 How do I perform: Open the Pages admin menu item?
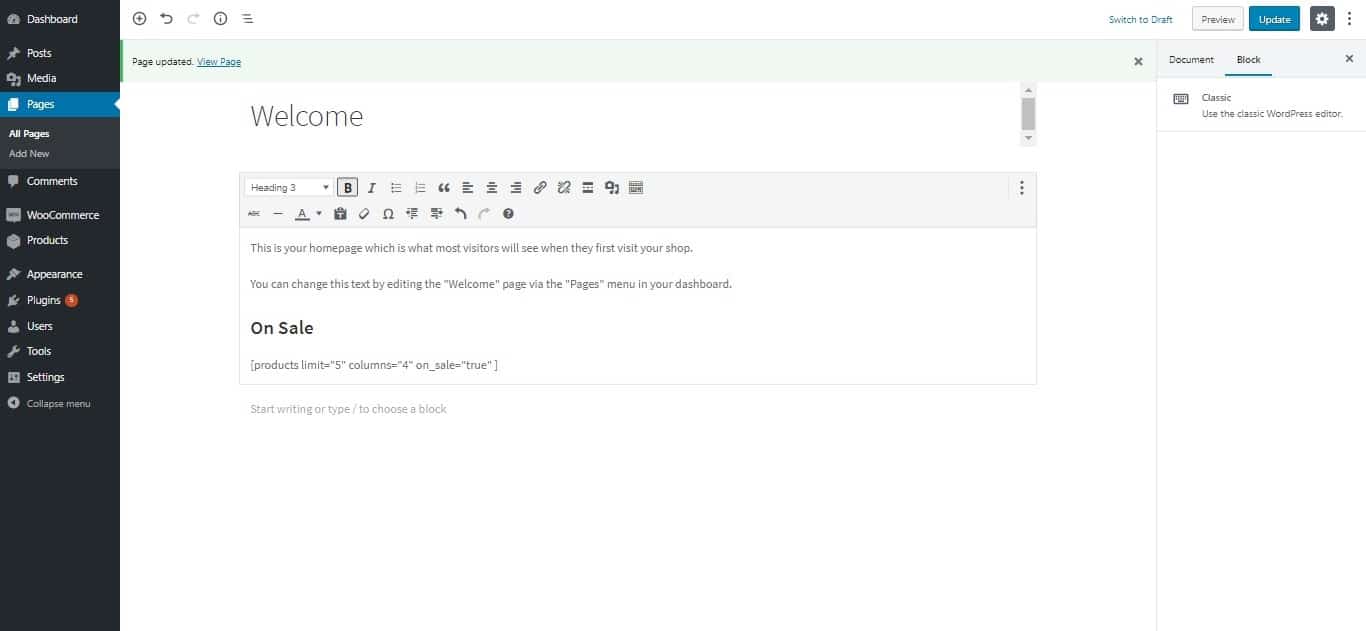click(x=60, y=104)
